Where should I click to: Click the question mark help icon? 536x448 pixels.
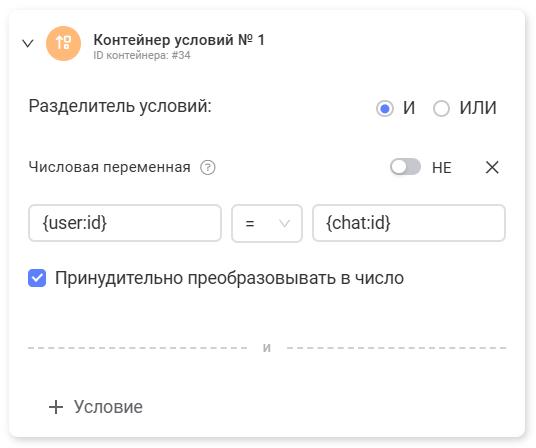pyautogui.click(x=207, y=167)
